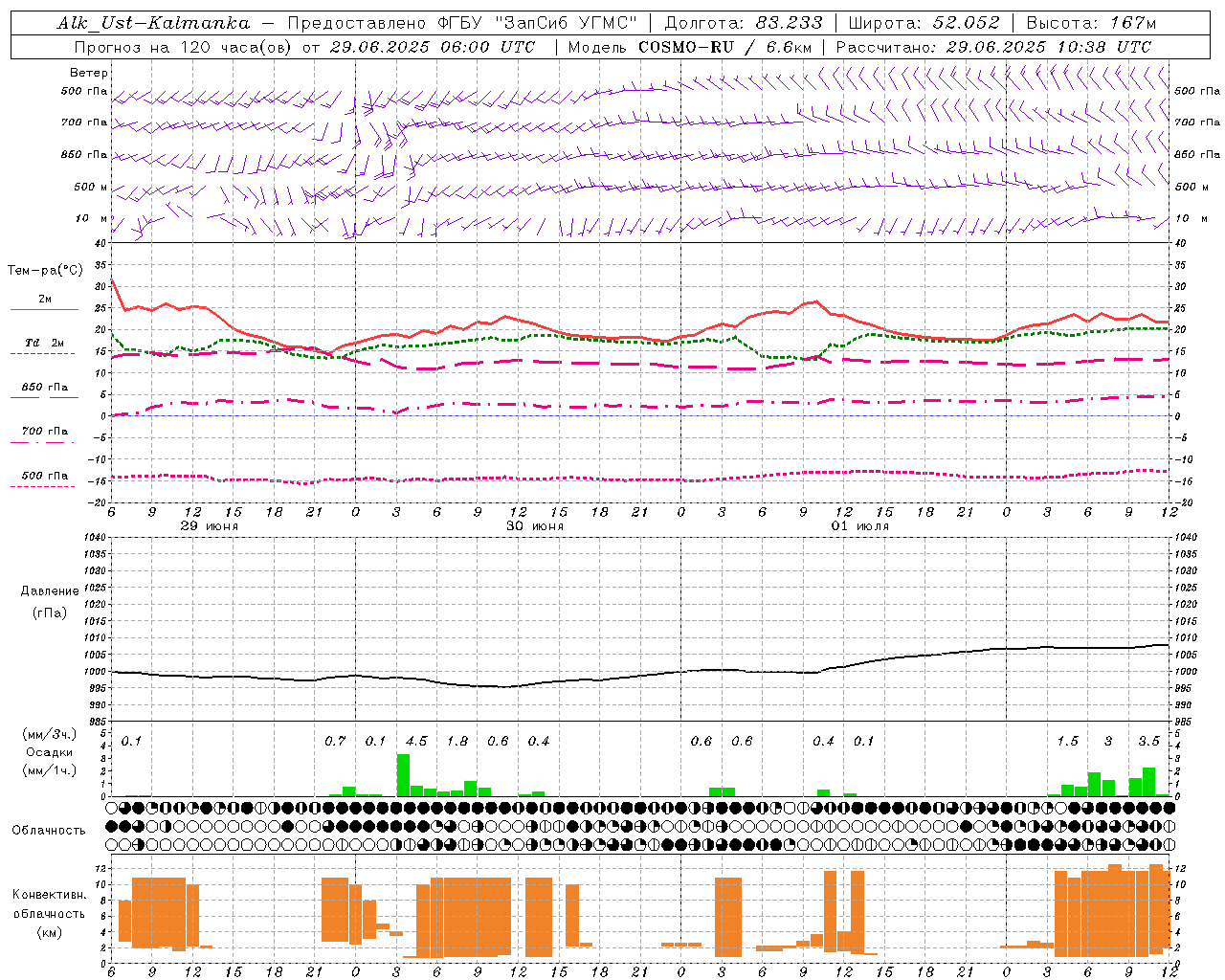The image size is (1225, 980).
Task: Click the 30 июня date label
Action: click(534, 526)
